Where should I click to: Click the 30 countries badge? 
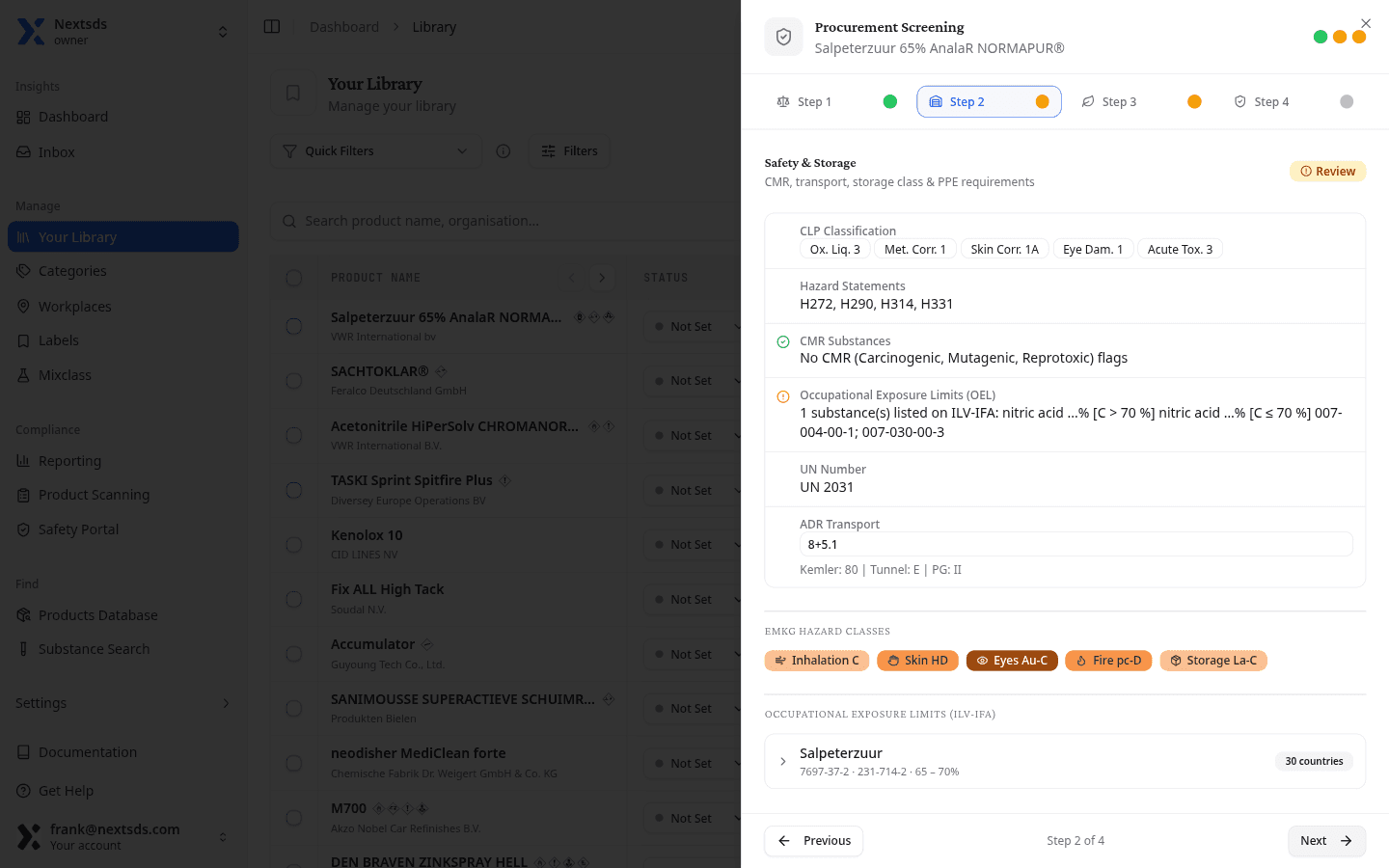coord(1314,762)
